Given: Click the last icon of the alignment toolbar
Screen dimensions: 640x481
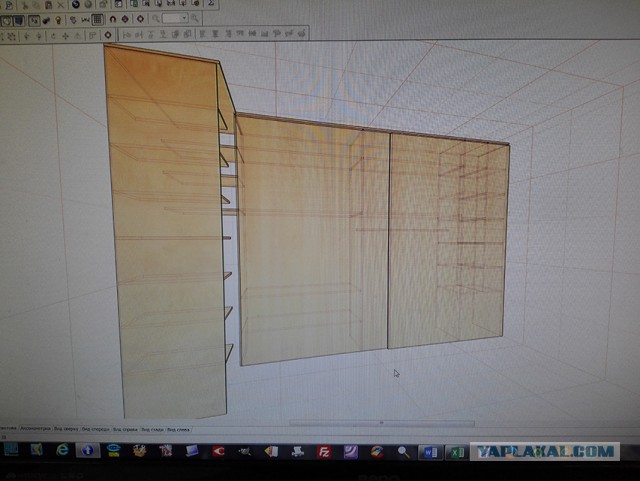Looking at the screenshot, I should pyautogui.click(x=302, y=33).
